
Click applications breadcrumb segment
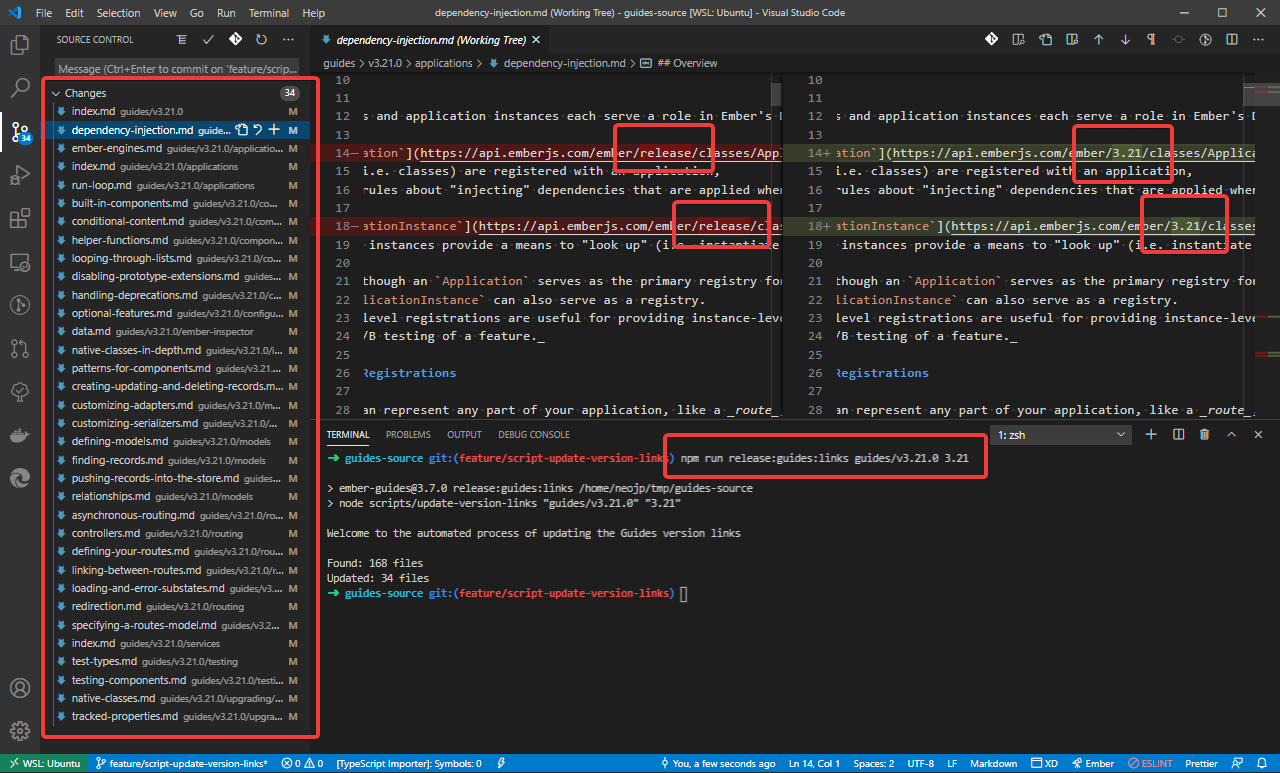tap(443, 63)
